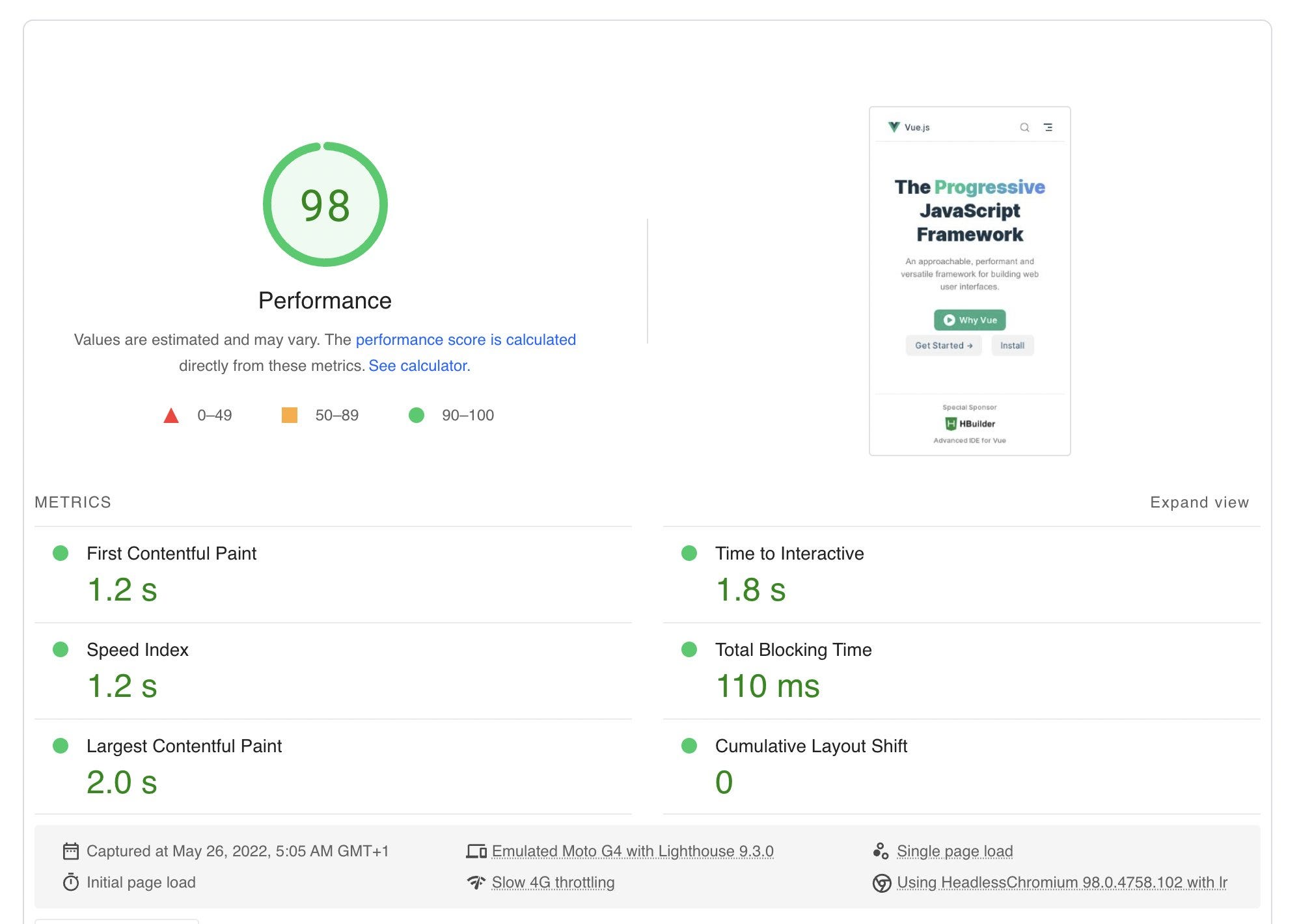The width and height of the screenshot is (1312, 924).
Task: Click the green dot beside Total Blocking Time
Action: click(x=689, y=649)
